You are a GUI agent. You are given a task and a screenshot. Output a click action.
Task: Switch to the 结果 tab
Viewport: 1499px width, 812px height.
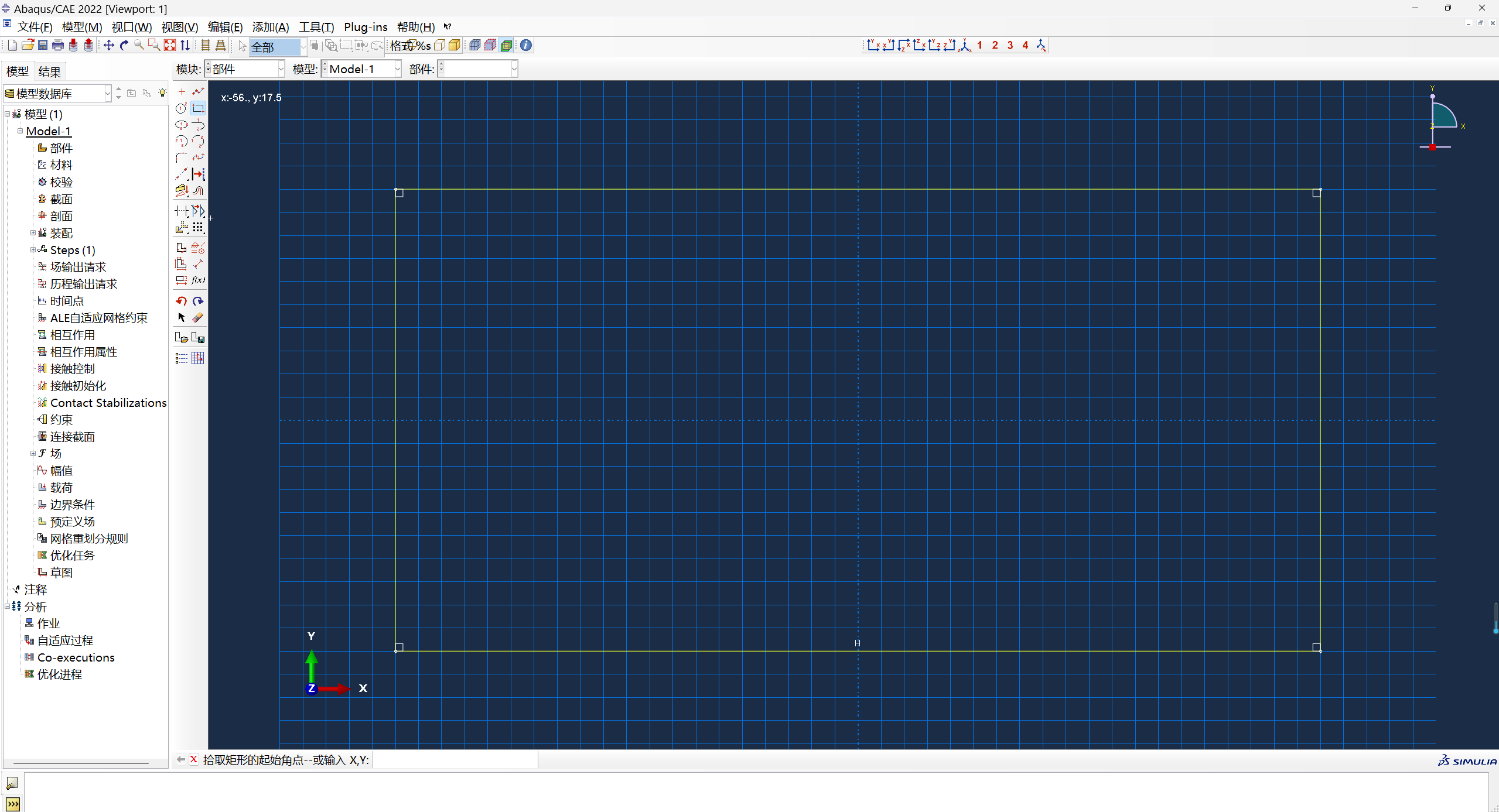click(x=49, y=71)
